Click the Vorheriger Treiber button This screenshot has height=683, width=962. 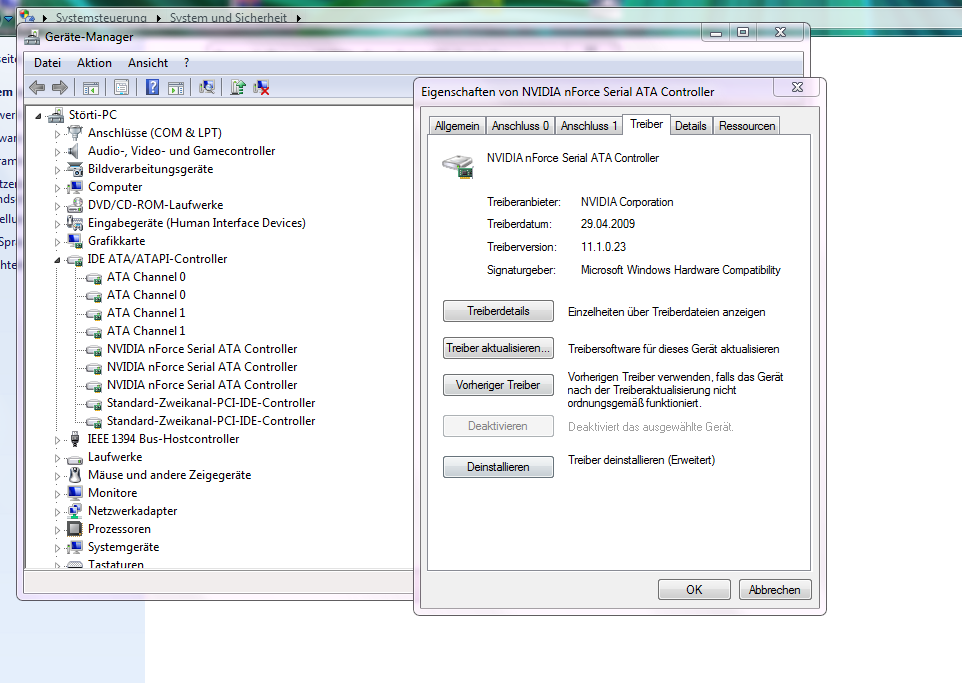(498, 385)
